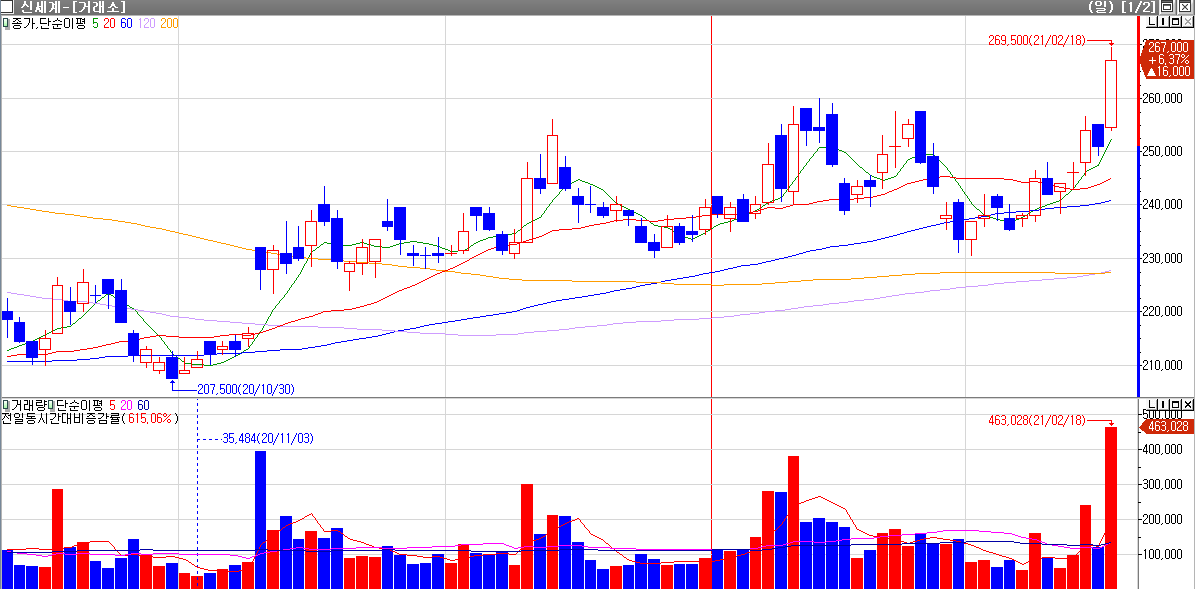
Task: Maximize the volume chart panel
Action: (x=1174, y=404)
